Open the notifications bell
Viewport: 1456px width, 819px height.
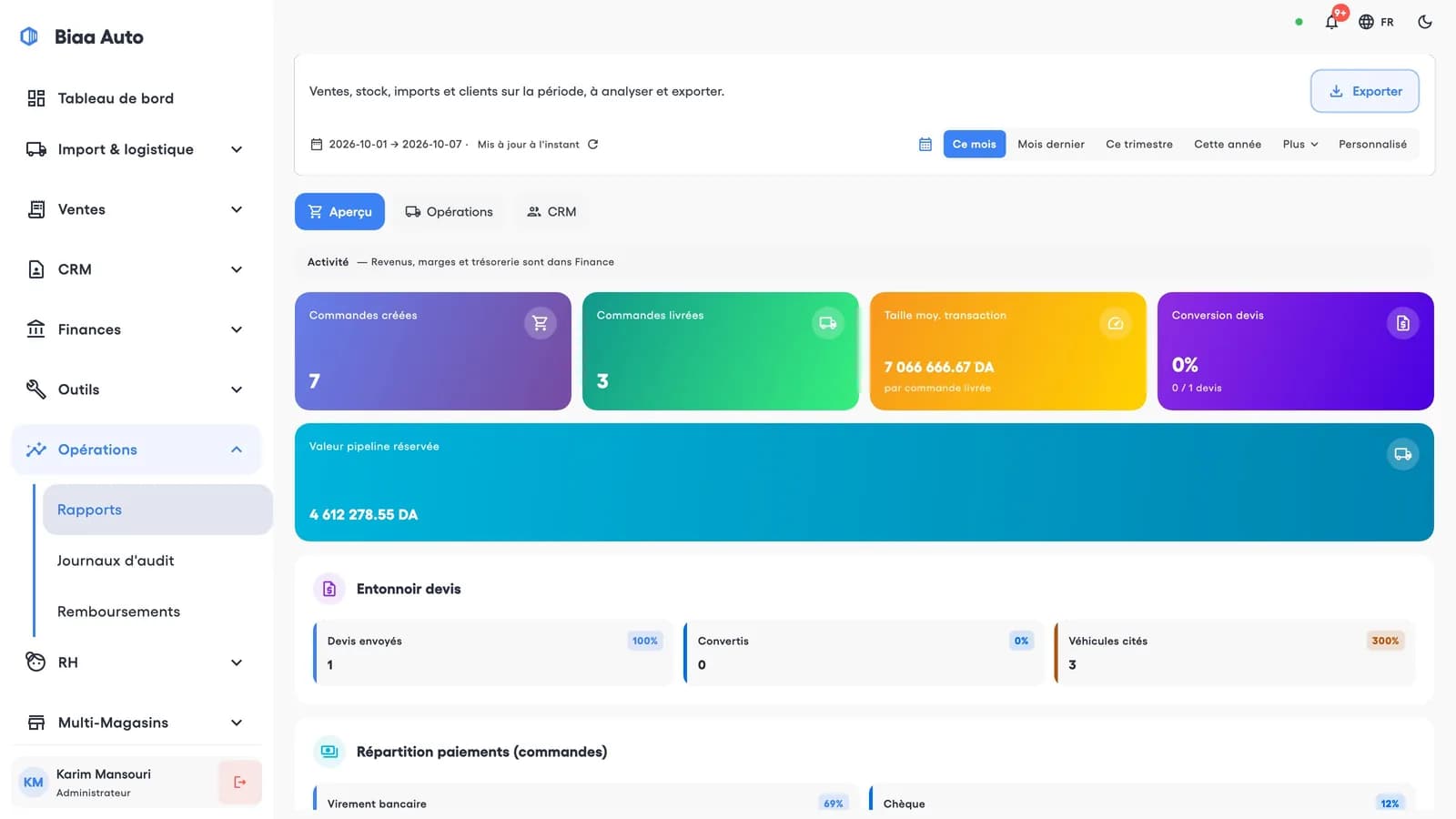pos(1332,22)
